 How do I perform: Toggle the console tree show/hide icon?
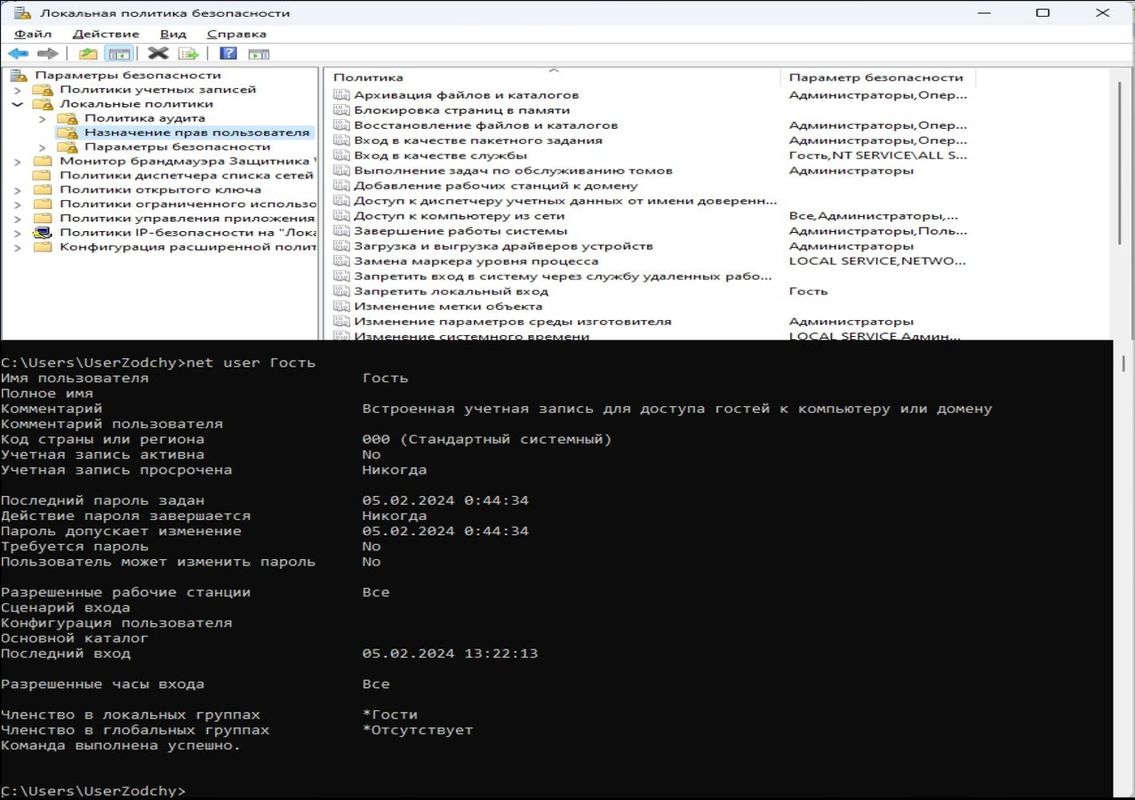[119, 54]
